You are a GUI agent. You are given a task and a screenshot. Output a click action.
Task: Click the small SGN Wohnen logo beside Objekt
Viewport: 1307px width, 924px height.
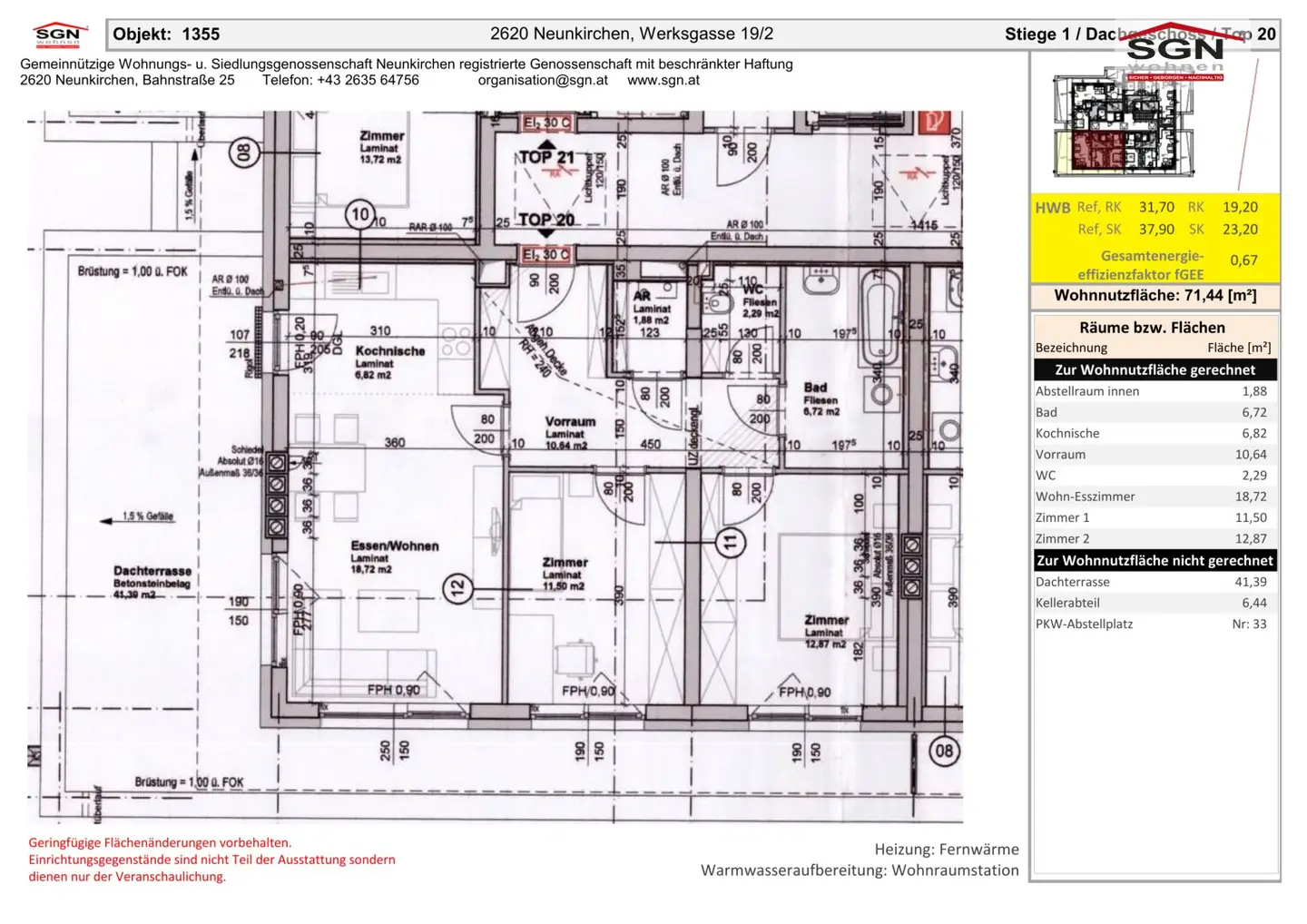58,34
